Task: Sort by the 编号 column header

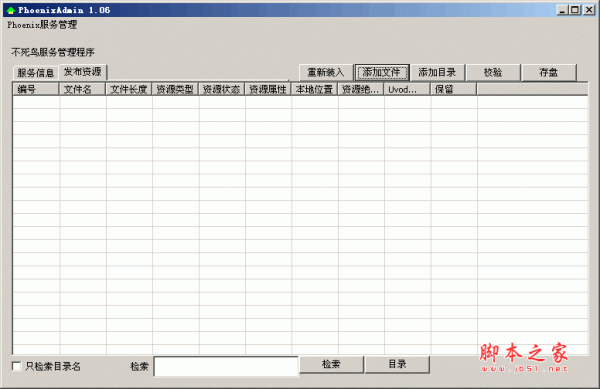Action: pos(36,90)
